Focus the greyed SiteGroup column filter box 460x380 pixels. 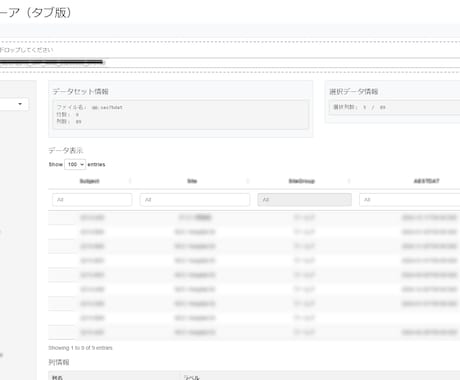tap(304, 200)
